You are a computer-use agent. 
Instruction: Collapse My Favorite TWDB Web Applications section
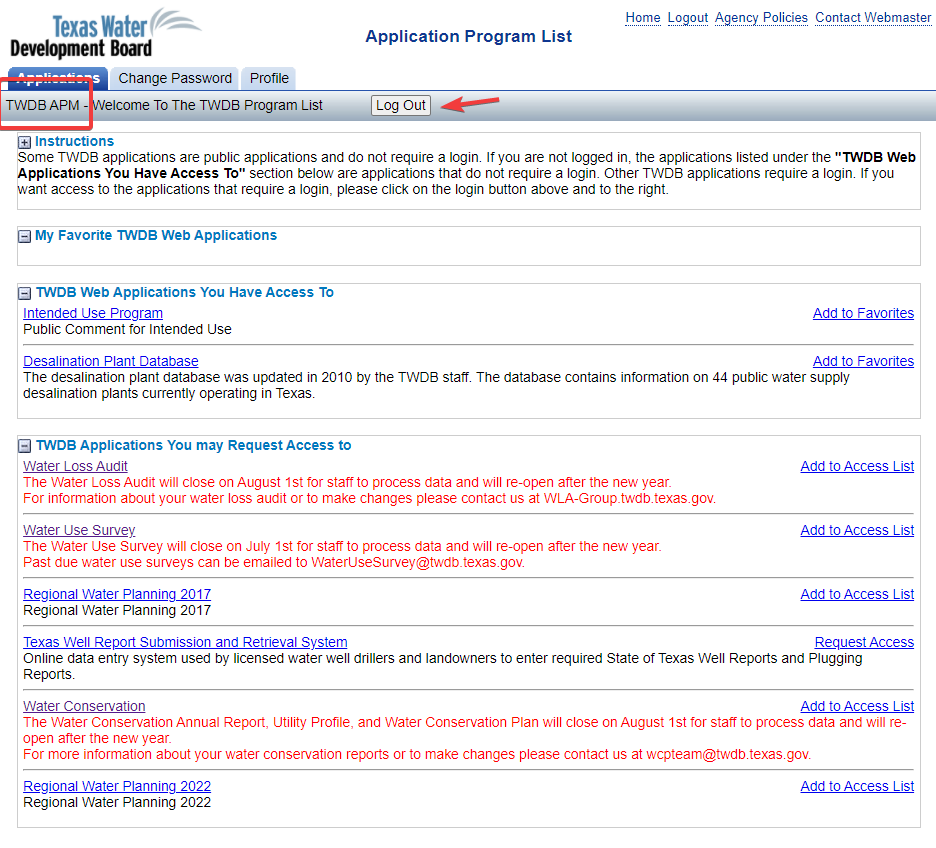point(24,236)
